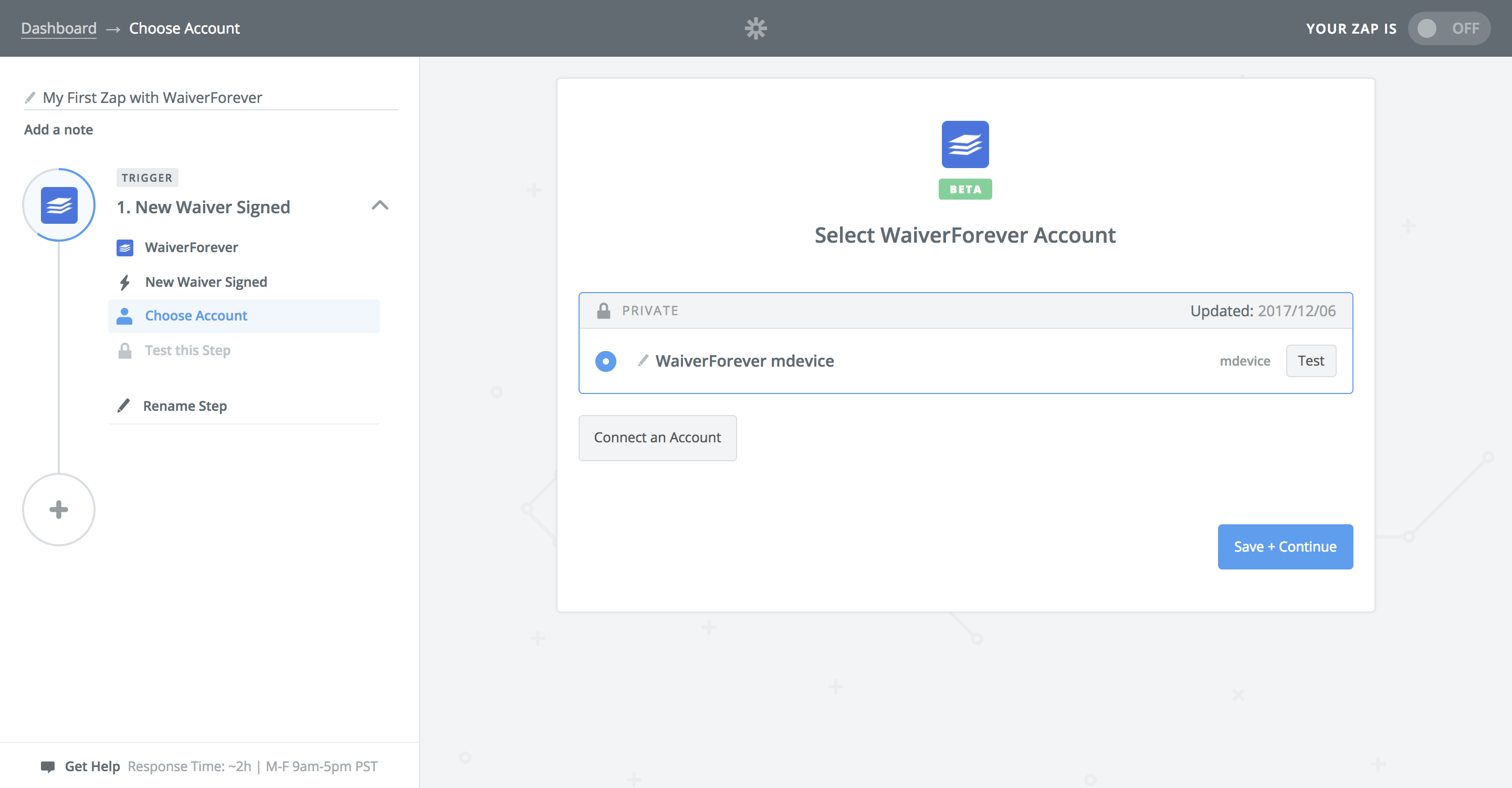Viewport: 1512px width, 788px height.
Task: Click the 'Updated: 2017/12/06' text
Action: pos(1263,310)
